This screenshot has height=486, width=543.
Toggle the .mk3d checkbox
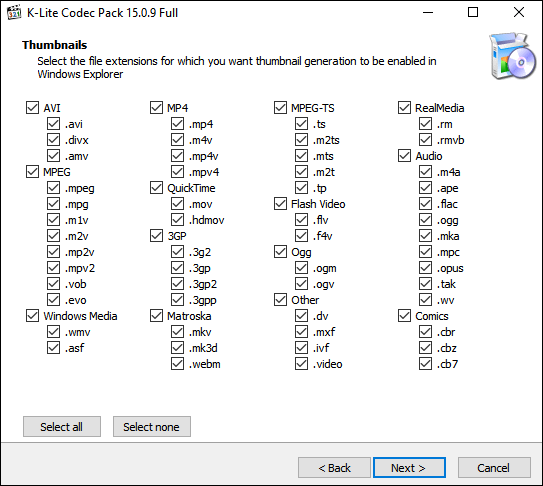(177, 347)
